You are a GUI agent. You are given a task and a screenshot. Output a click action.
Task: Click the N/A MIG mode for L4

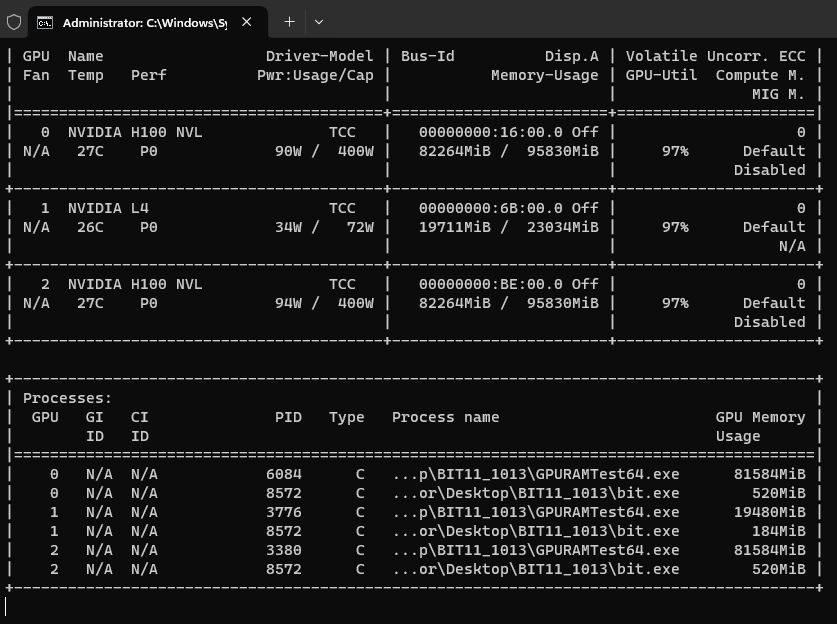click(792, 247)
